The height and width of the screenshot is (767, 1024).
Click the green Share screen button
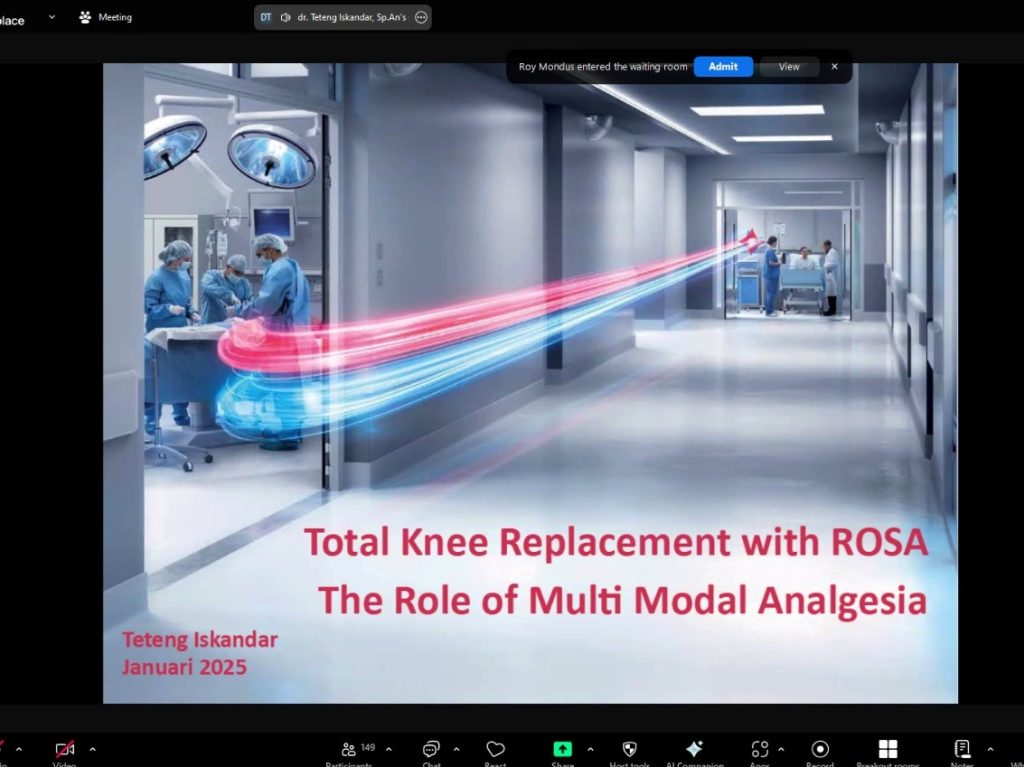click(x=563, y=750)
